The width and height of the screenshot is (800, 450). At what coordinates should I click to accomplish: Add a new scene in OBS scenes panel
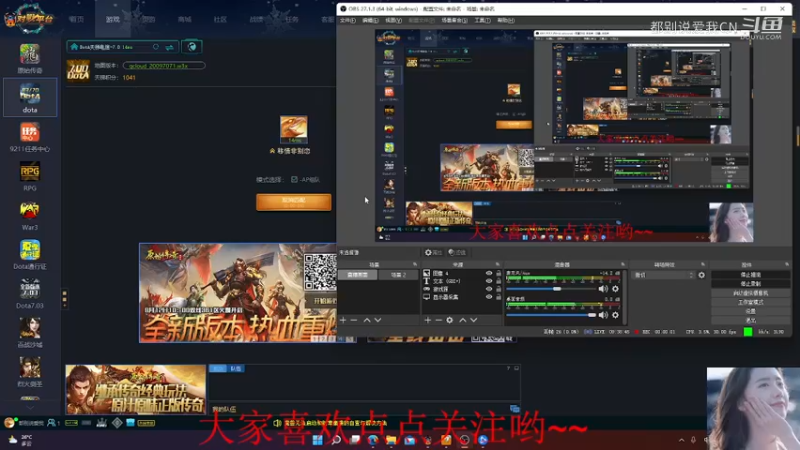[343, 320]
